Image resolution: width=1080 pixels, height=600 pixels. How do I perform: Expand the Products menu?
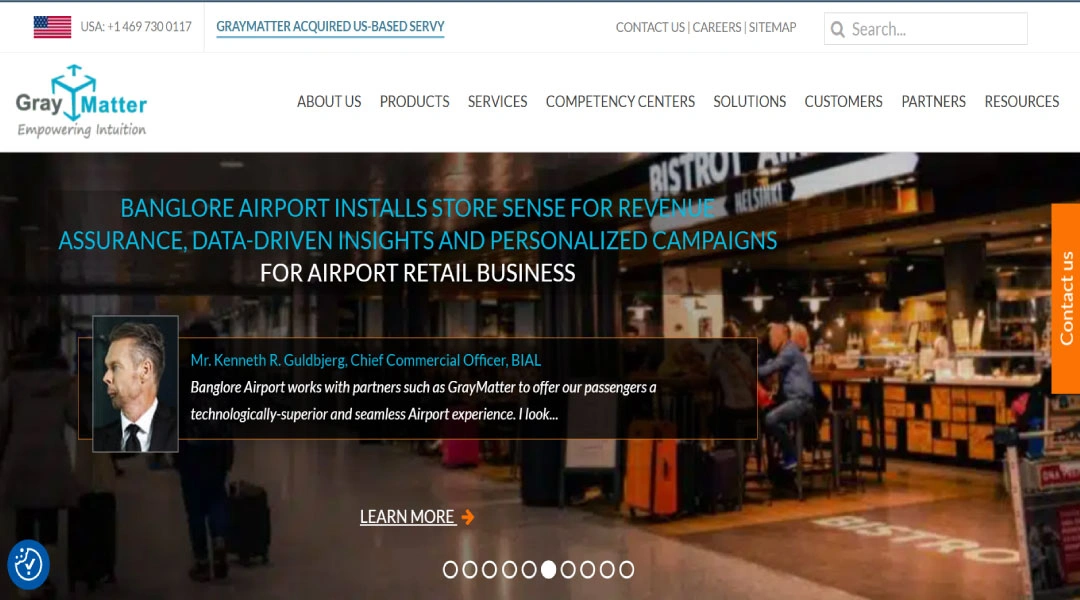pyautogui.click(x=414, y=101)
